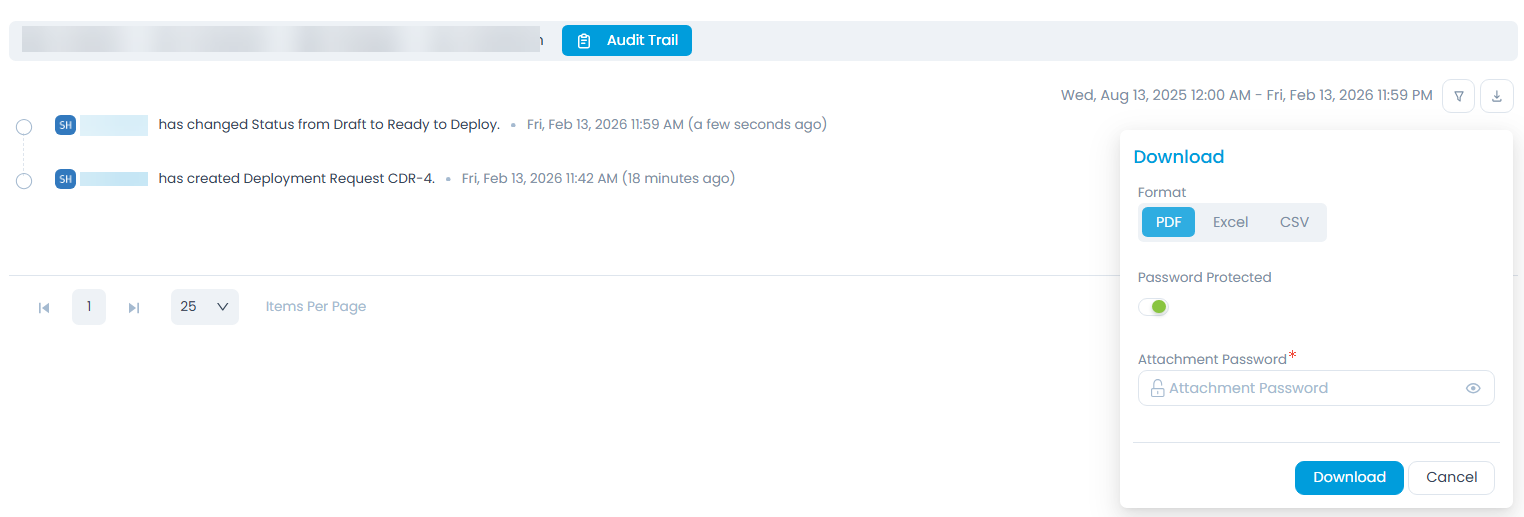Open the 25 items per page dropdown

205,307
